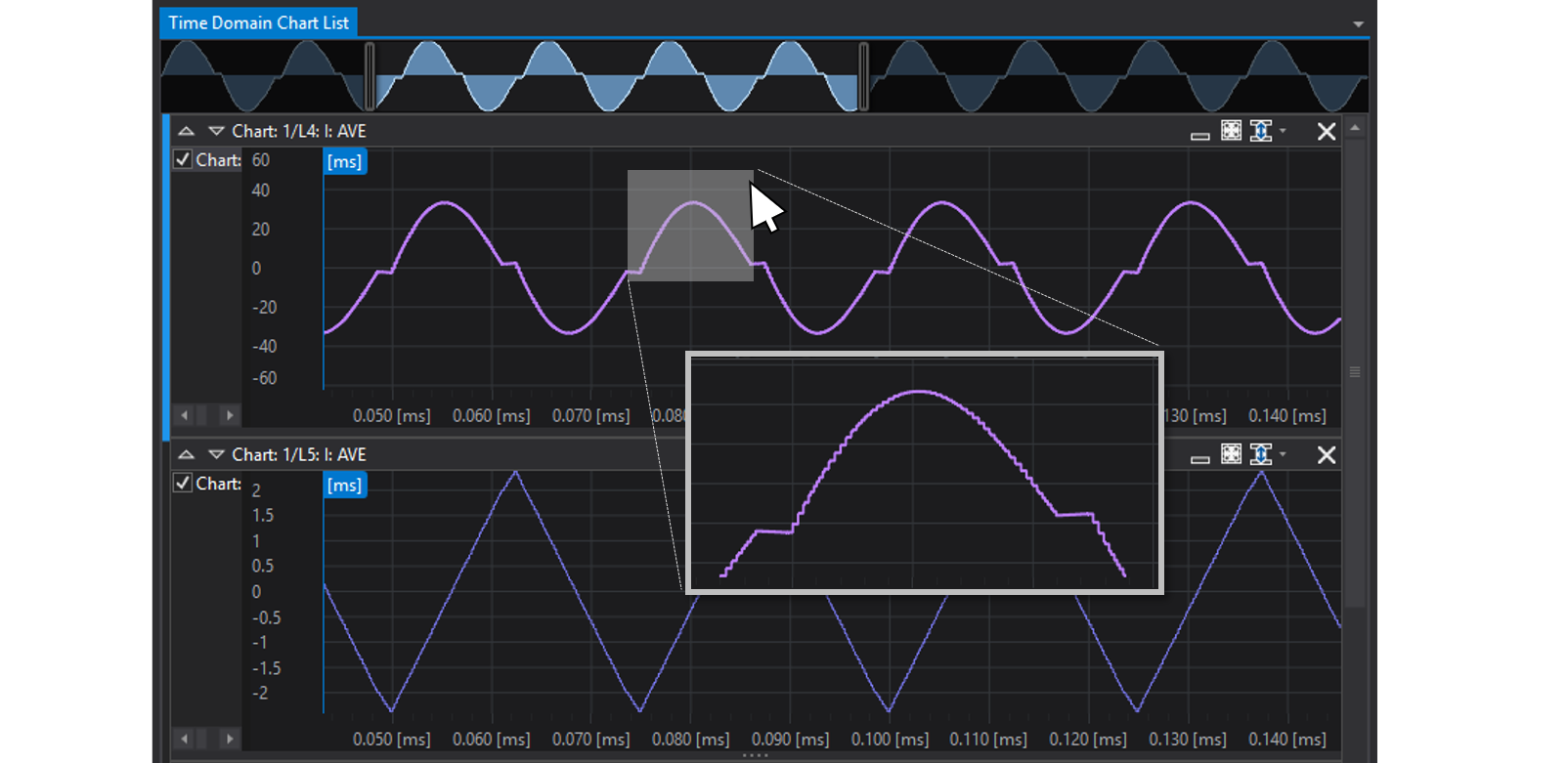Screen dimensions: 1568x763
Task: Minimize the 1/L4 chart panel
Action: [1199, 133]
